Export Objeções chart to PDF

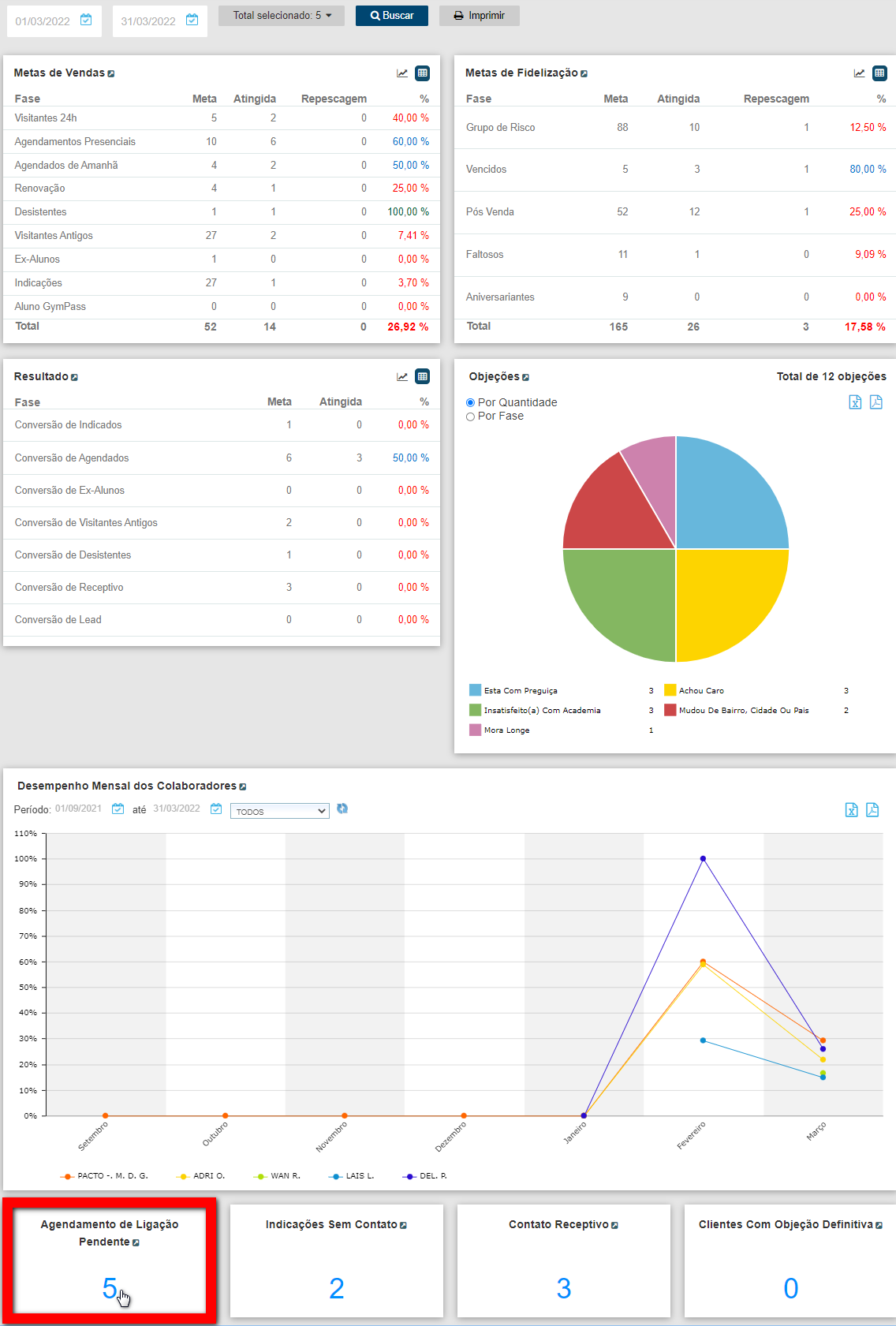point(875,402)
